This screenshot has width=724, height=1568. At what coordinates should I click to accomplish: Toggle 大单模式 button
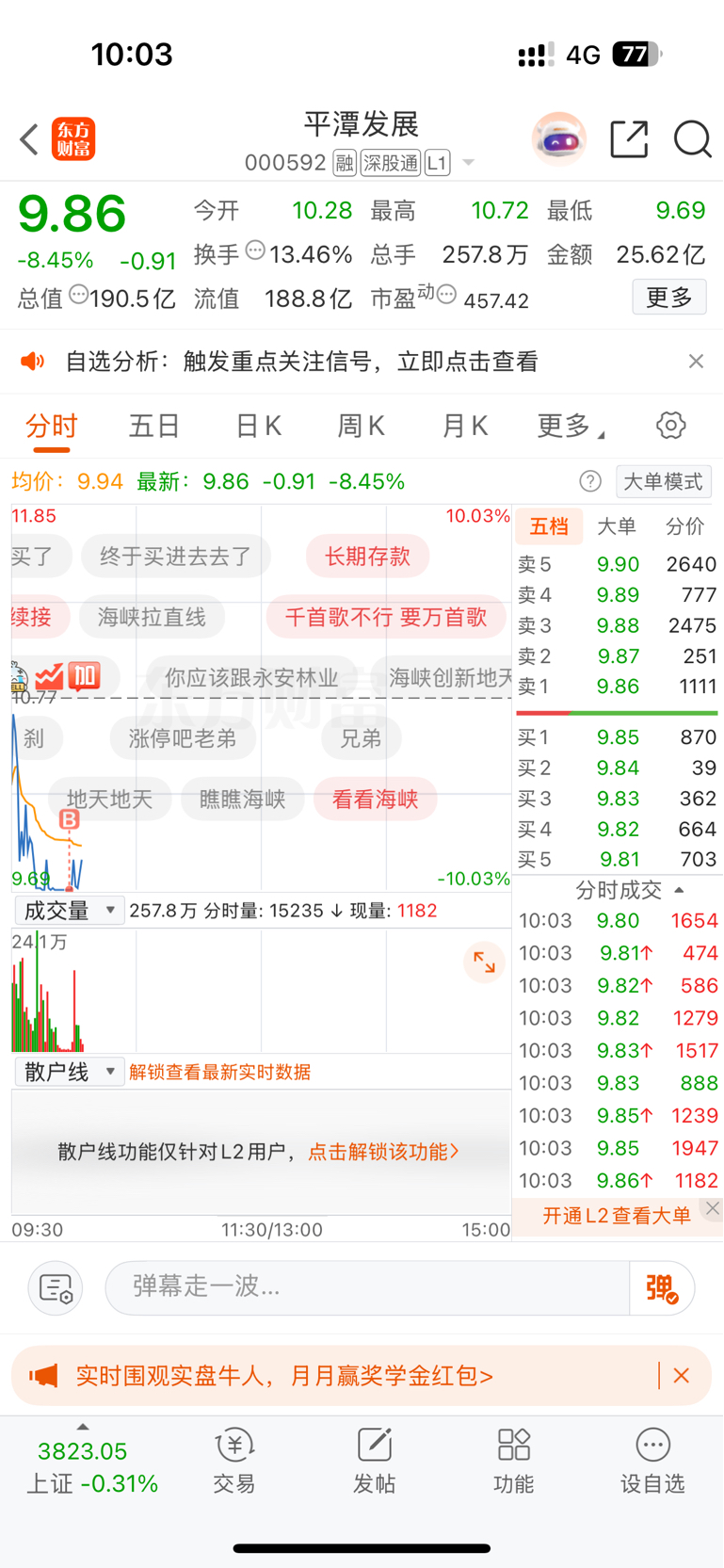[x=663, y=482]
